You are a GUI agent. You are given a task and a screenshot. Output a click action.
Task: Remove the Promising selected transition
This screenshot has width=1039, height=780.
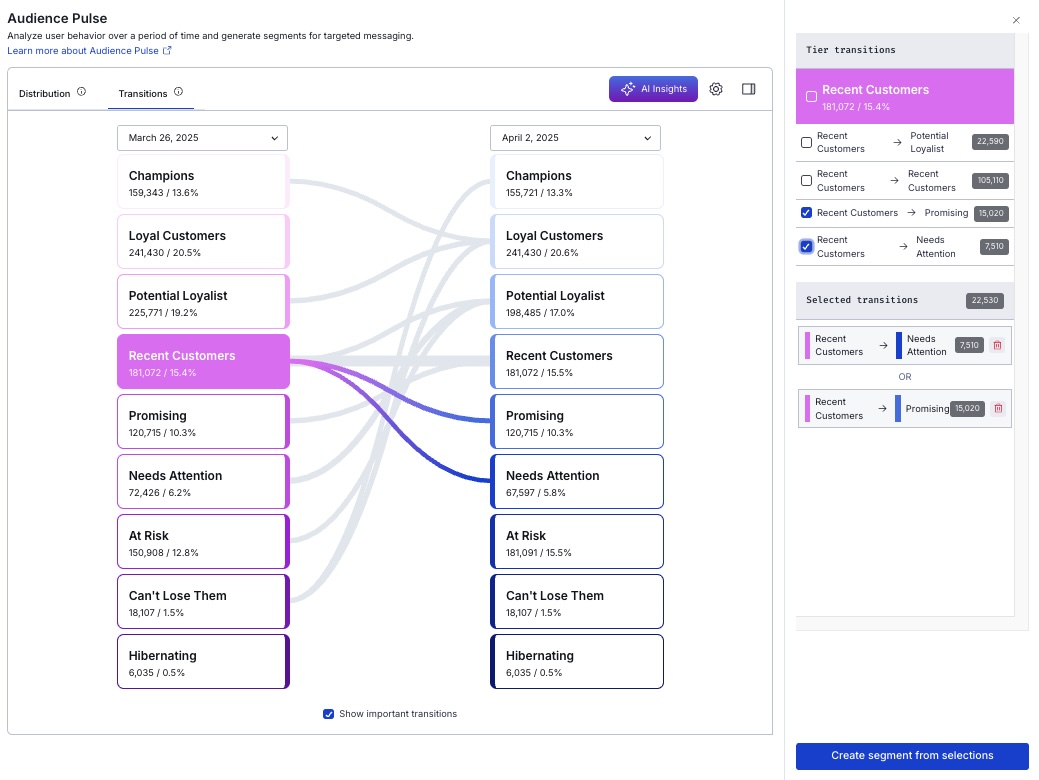click(x=998, y=408)
